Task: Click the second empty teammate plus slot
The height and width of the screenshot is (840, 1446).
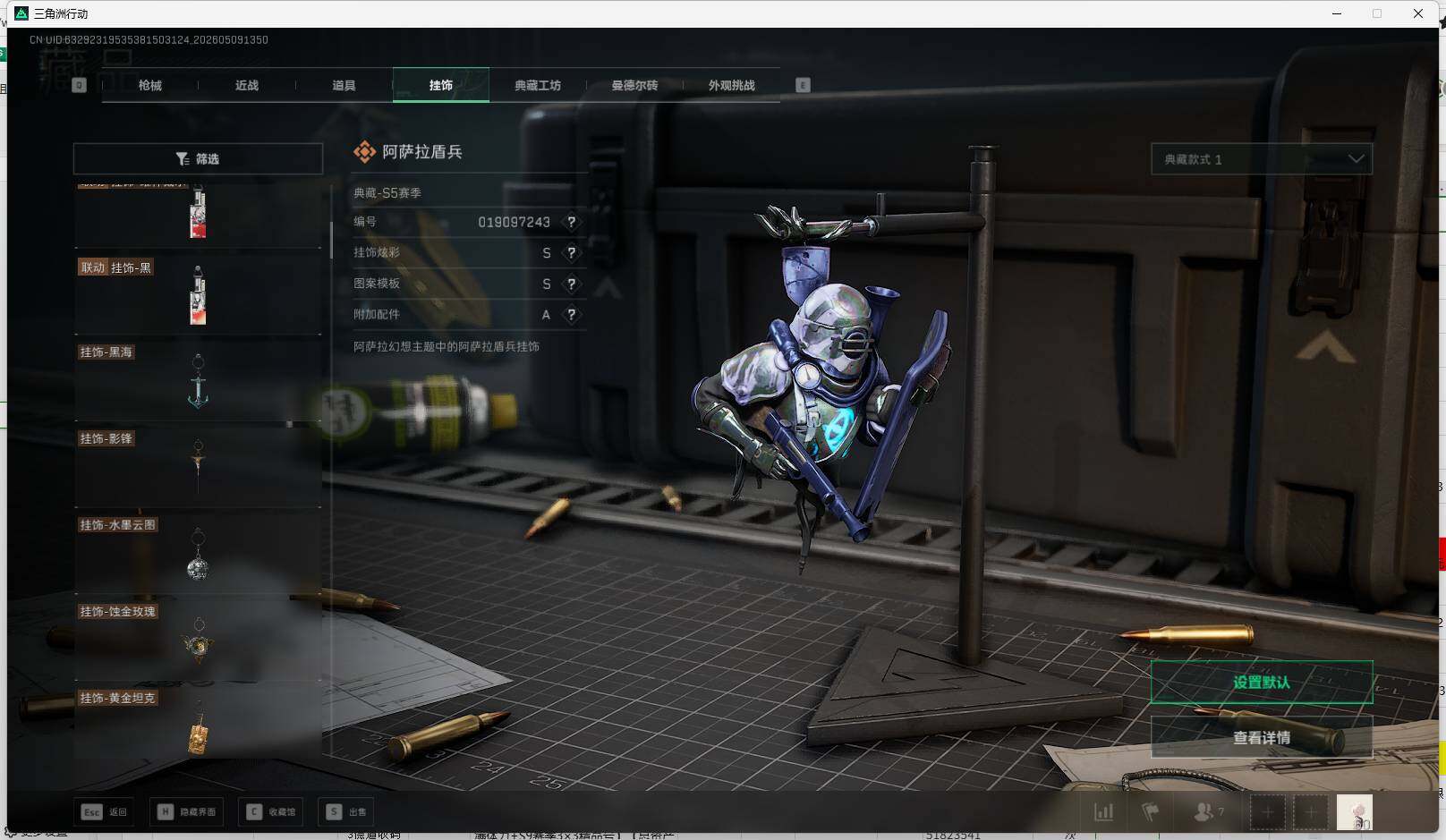Action: tap(1310, 812)
